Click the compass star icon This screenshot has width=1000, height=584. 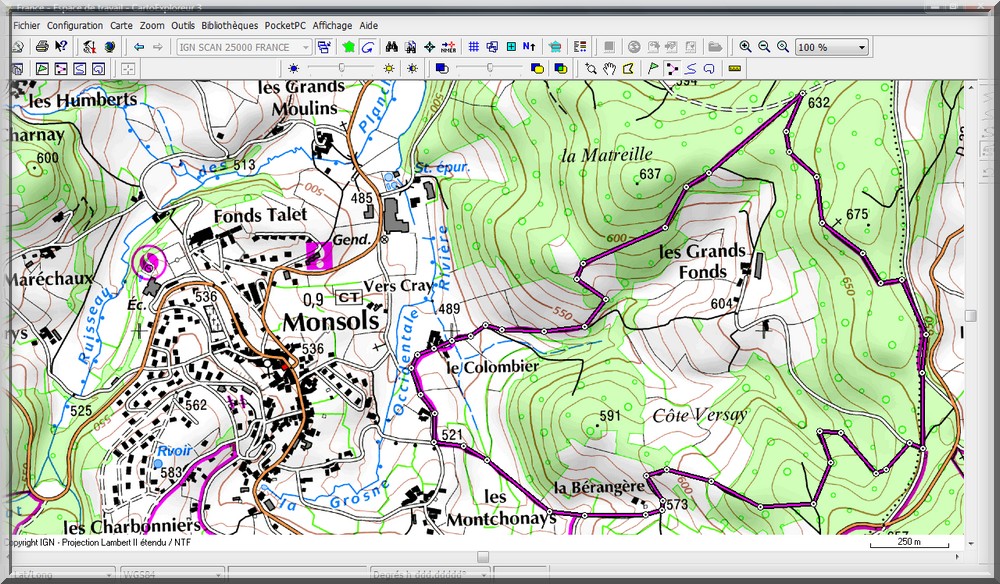429,47
